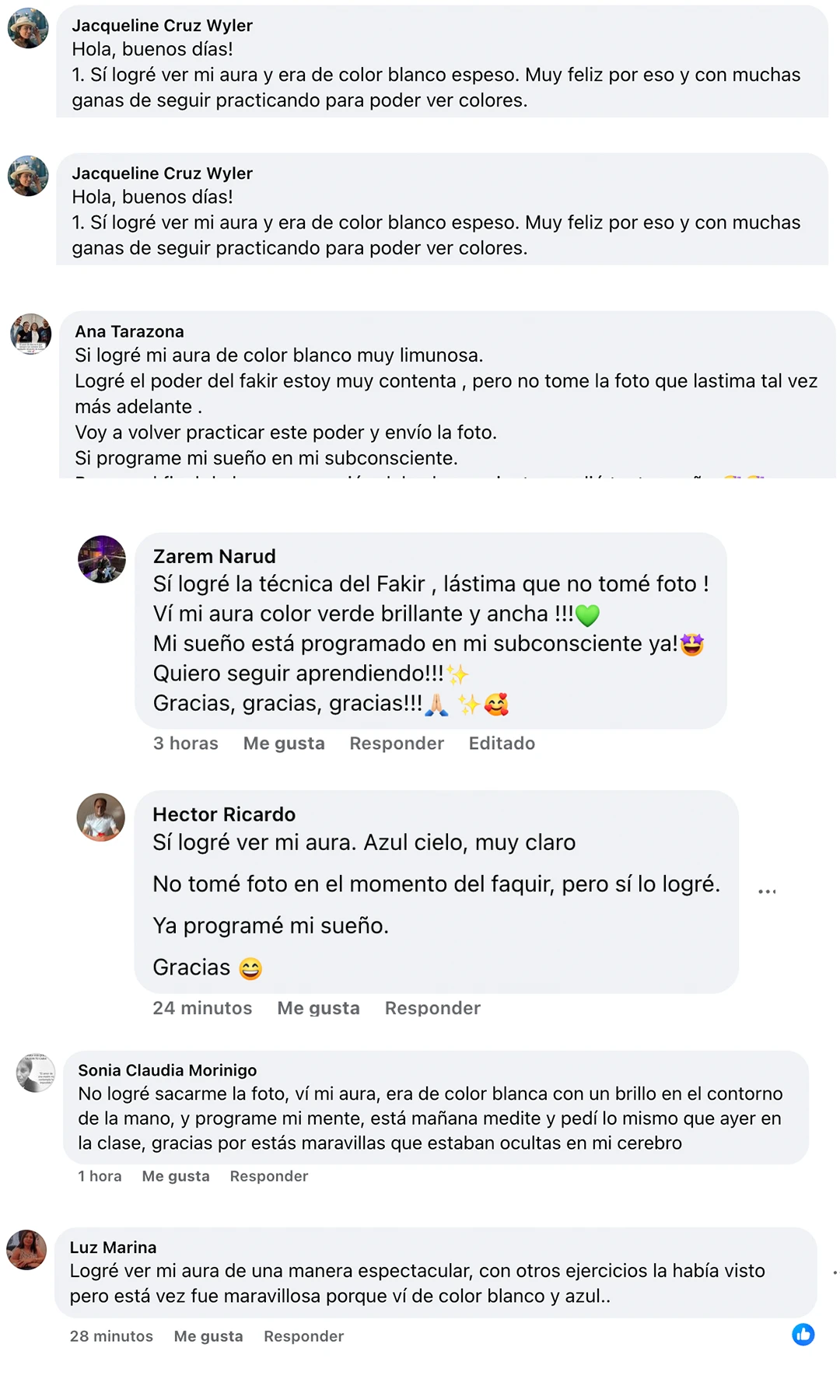
Task: Reply to Luz Marina's comment
Action: tap(303, 1336)
